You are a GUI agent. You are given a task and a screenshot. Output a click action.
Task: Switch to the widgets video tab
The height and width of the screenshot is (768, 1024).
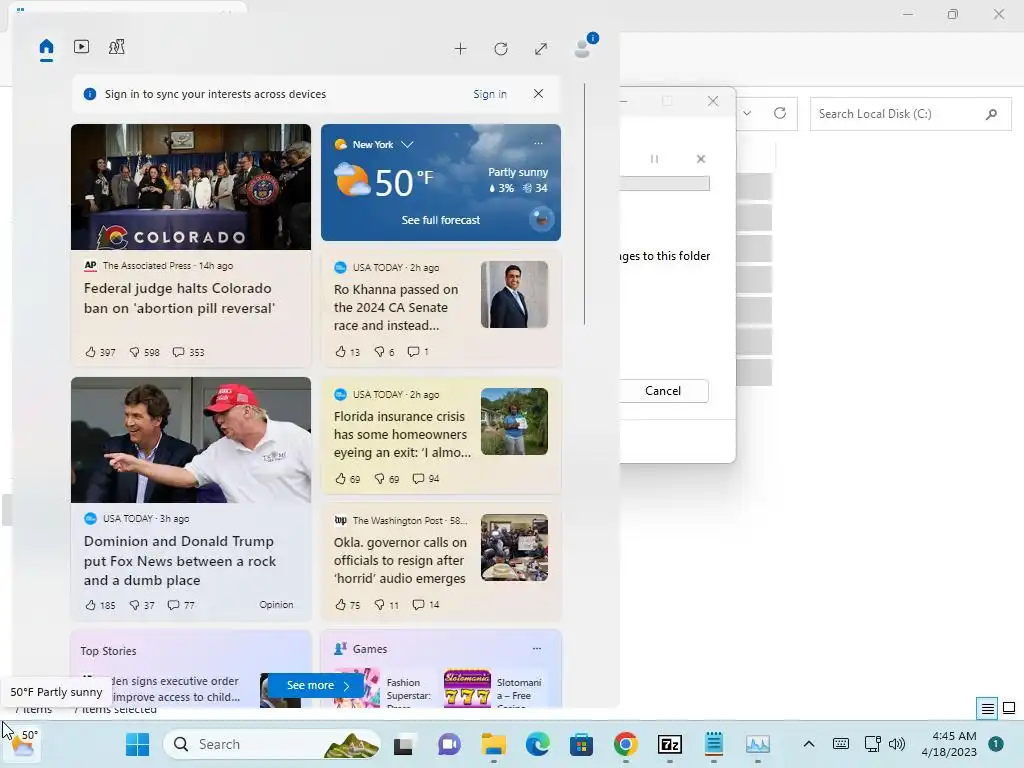point(81,46)
